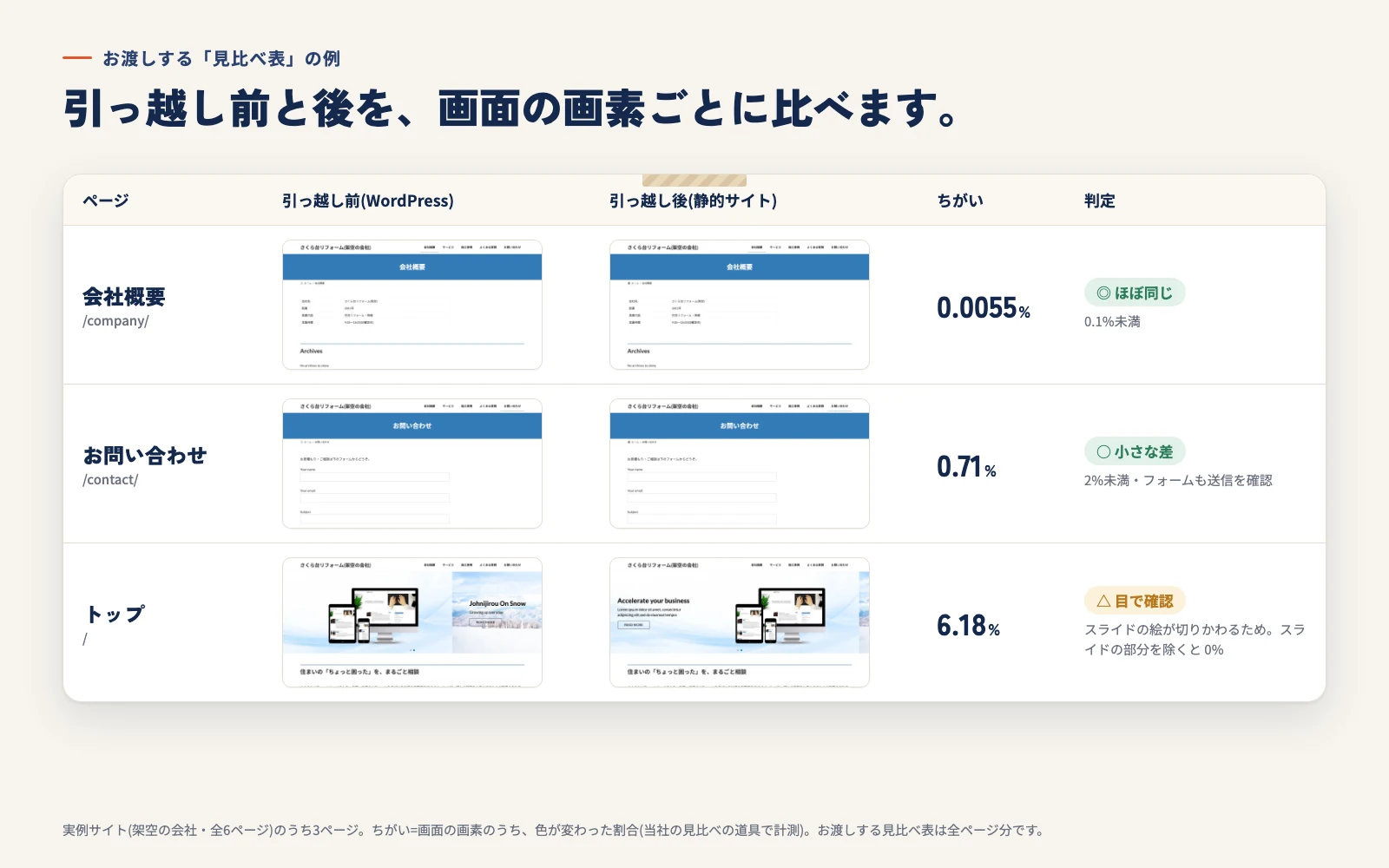The width and height of the screenshot is (1389, 868).
Task: Open the 会社概要 before-migration WordPress thumbnail
Action: (412, 305)
